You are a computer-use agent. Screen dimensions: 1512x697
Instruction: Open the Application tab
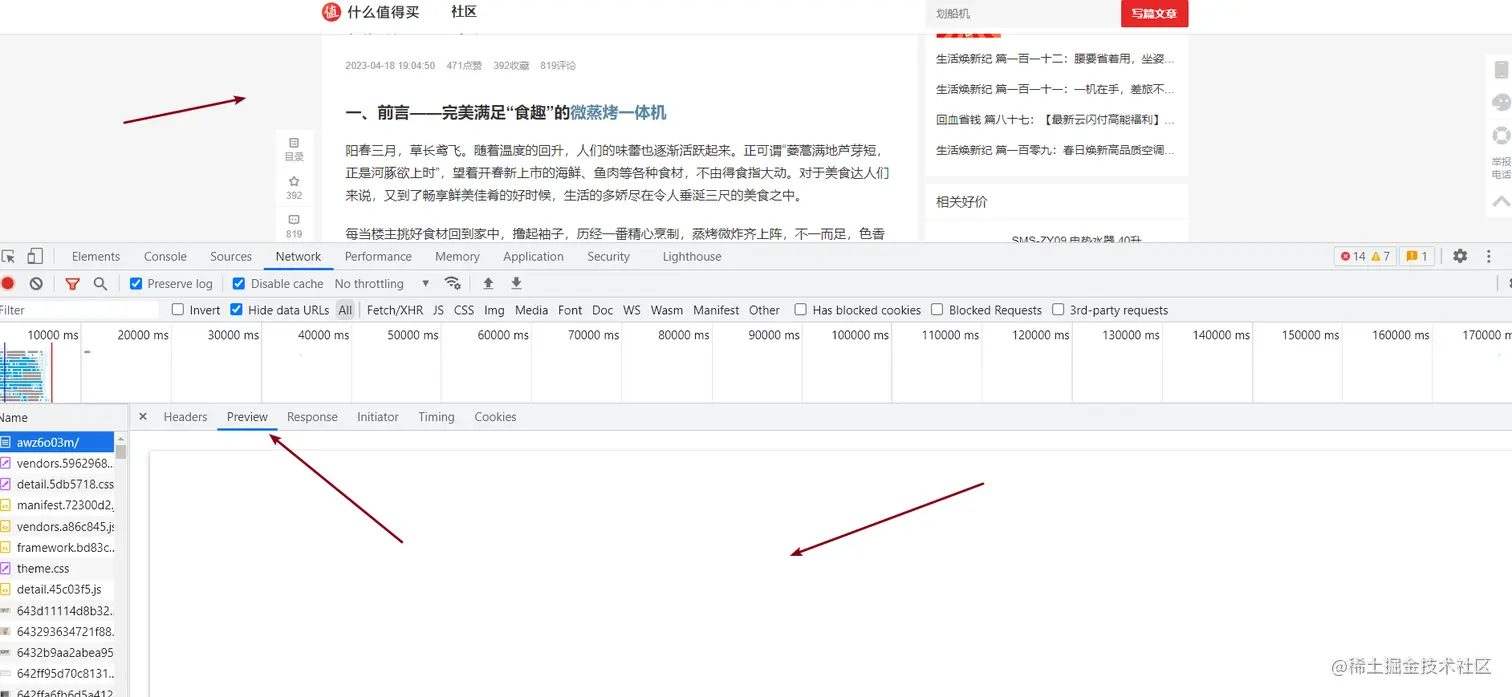point(533,256)
